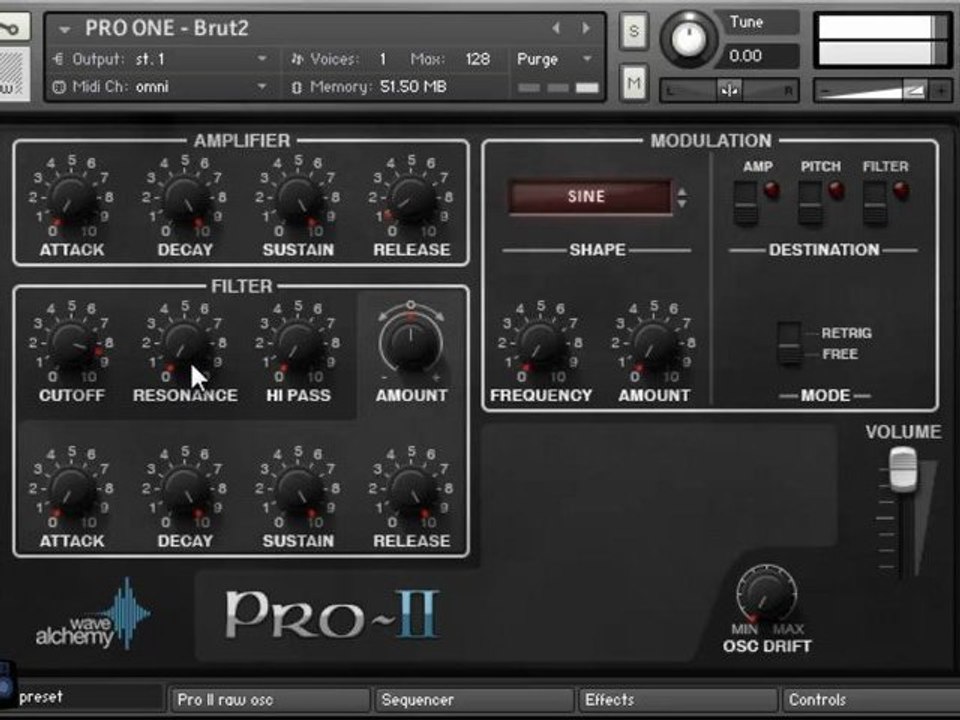This screenshot has width=960, height=720.
Task: Click the Filter envelope Sustain knob
Action: point(299,489)
